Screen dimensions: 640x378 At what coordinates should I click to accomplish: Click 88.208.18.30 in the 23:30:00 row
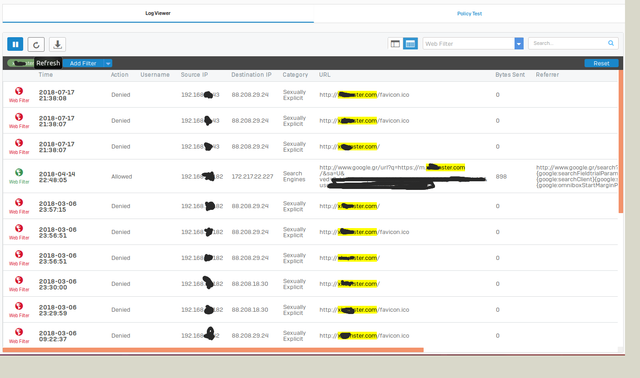coord(250,284)
